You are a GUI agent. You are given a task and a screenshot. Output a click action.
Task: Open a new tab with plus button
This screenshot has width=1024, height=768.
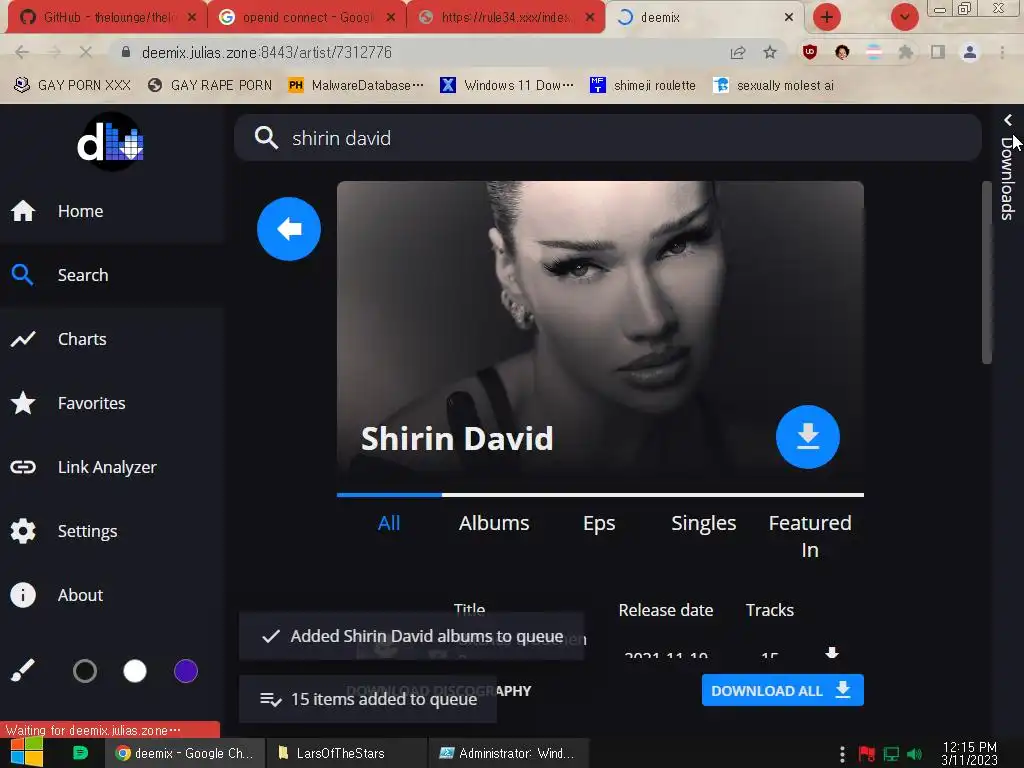(827, 17)
